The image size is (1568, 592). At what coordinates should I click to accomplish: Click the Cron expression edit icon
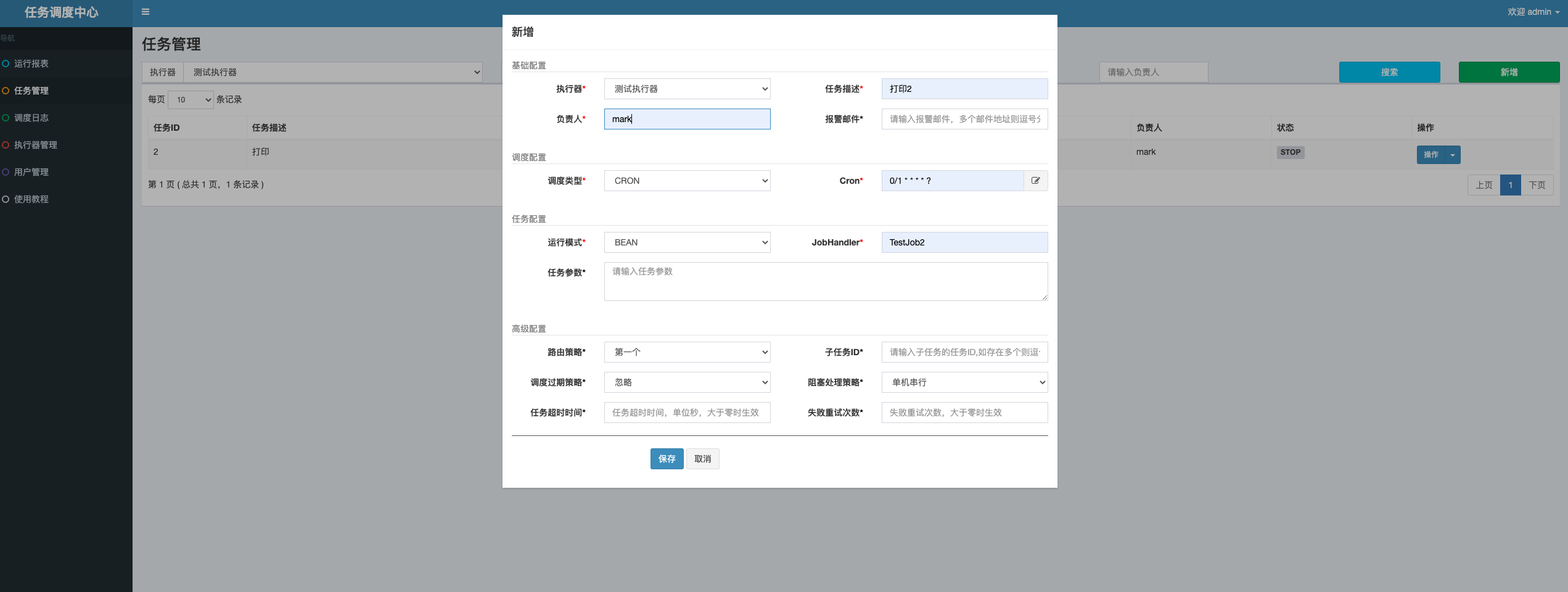(1035, 181)
